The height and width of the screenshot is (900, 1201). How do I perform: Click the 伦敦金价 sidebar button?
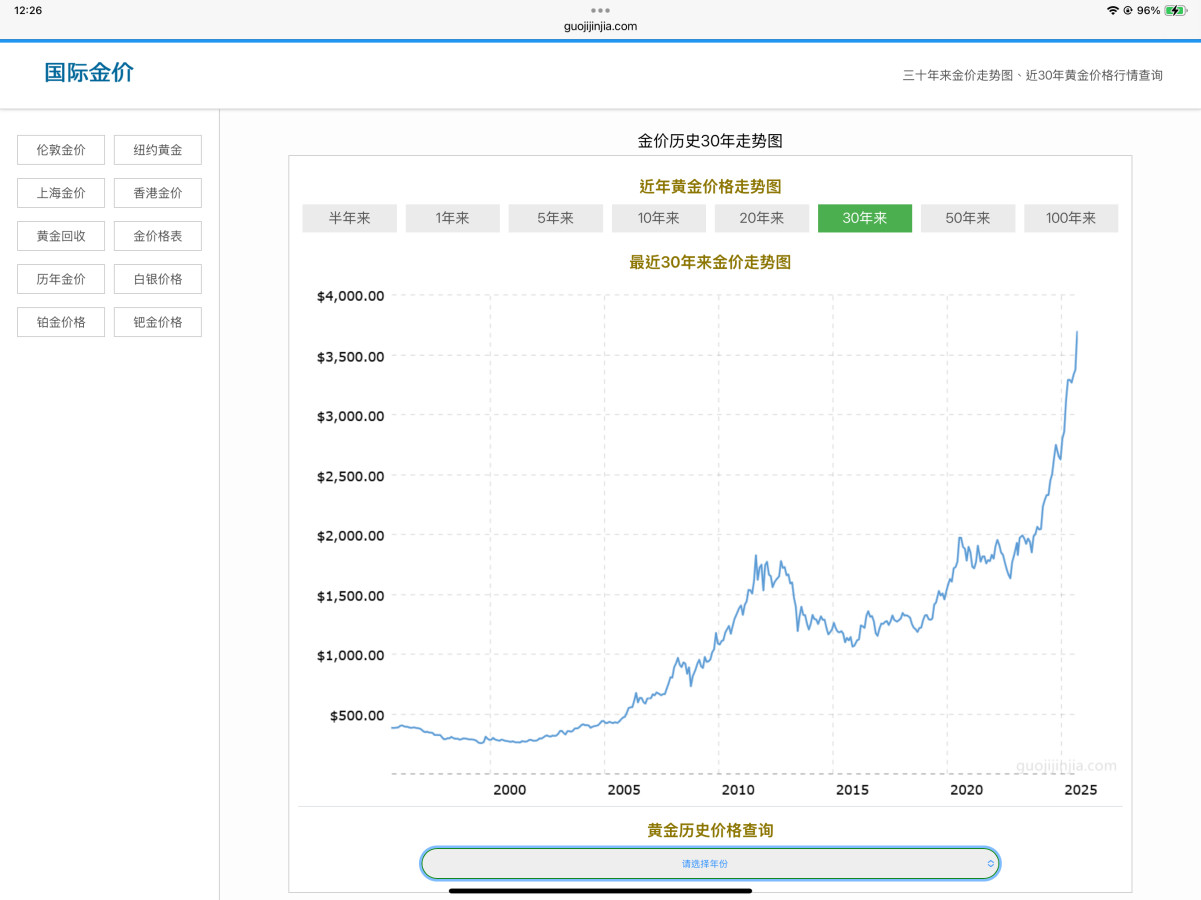[x=61, y=150]
